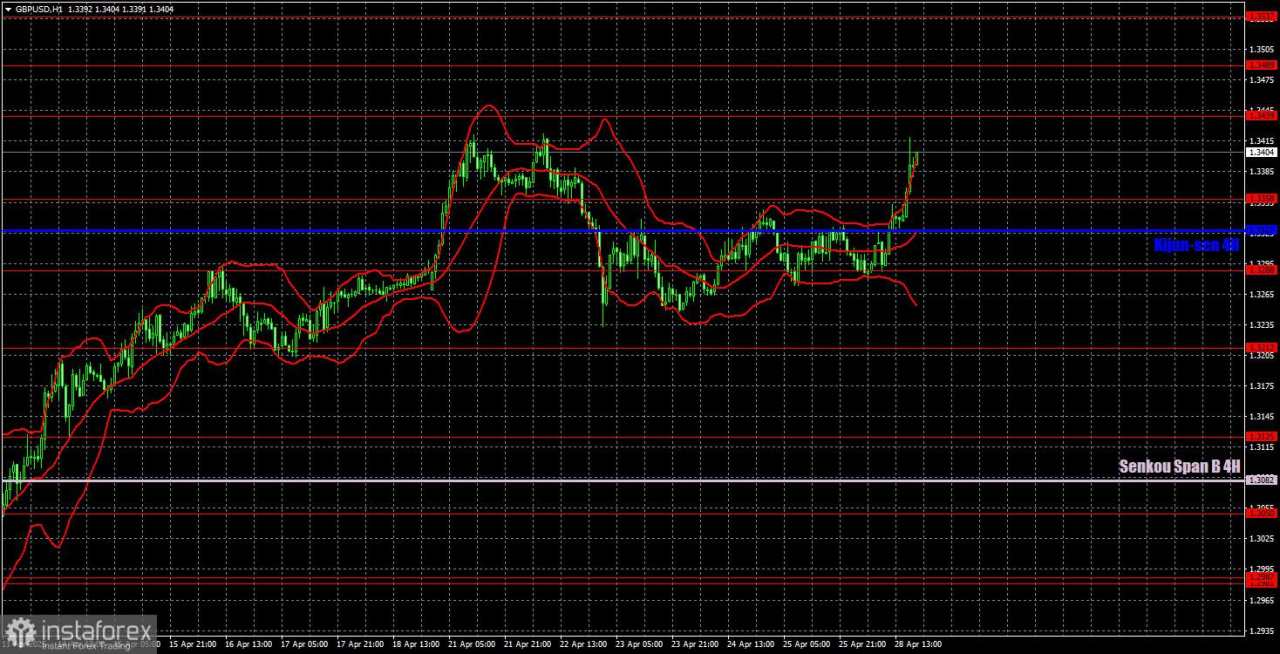Click the 1.3475 price axis value

pyautogui.click(x=1261, y=80)
